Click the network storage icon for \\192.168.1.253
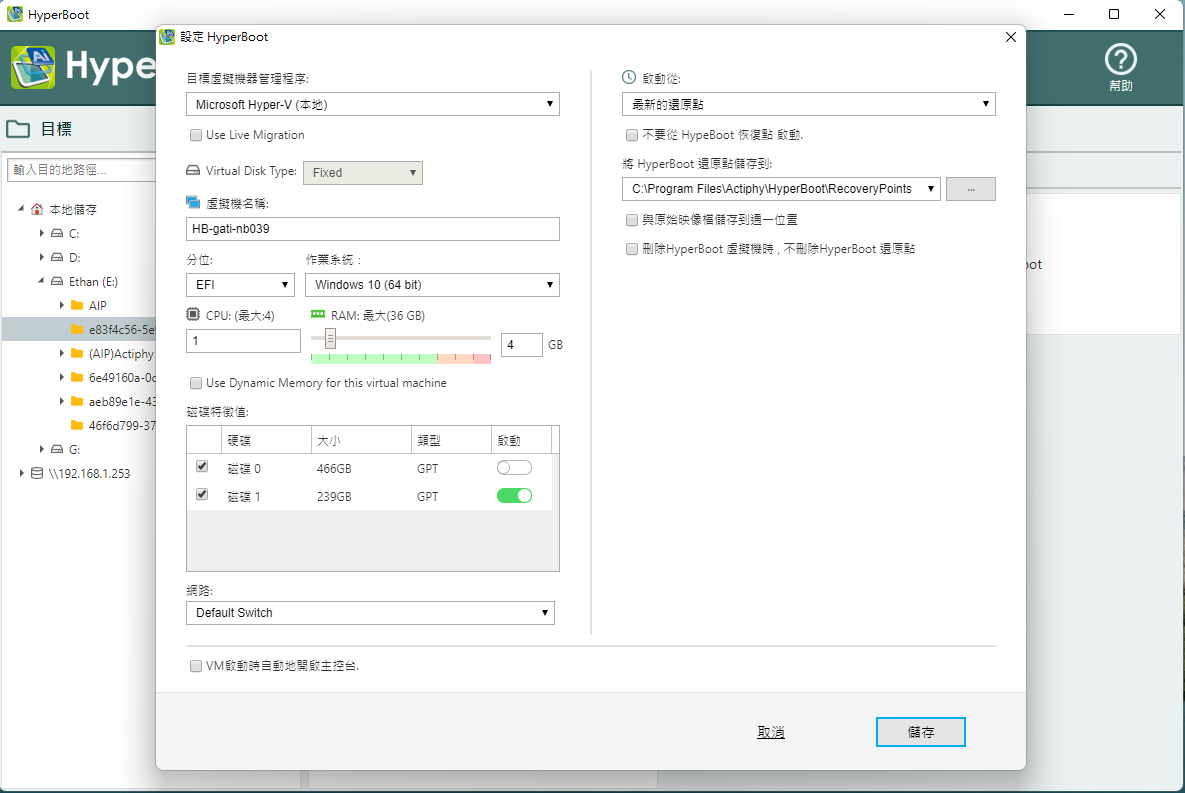The image size is (1185, 793). coord(37,473)
